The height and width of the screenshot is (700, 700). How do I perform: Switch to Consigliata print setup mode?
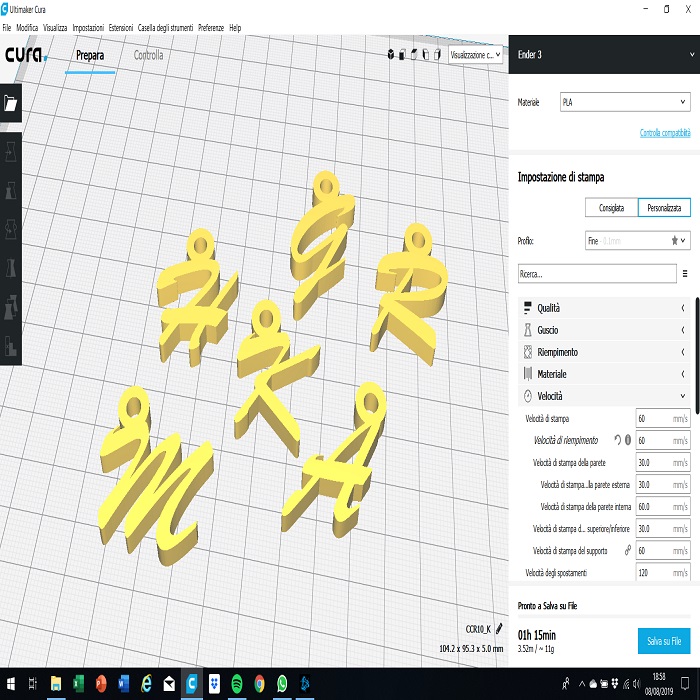coord(611,208)
